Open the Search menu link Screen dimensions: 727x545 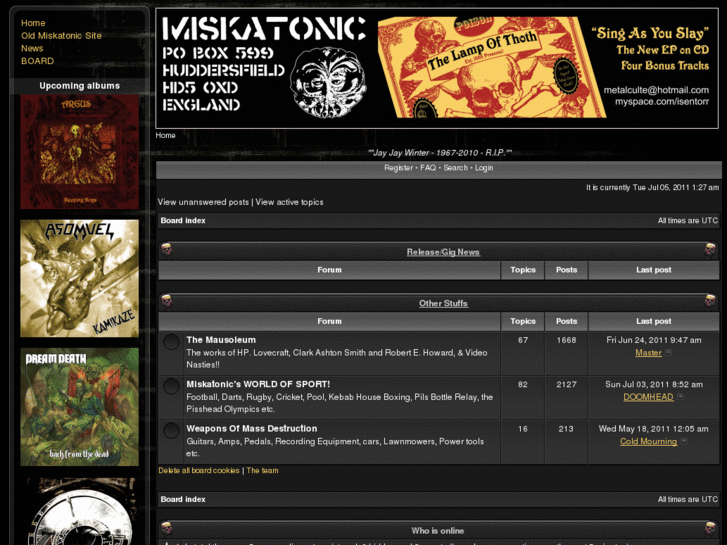click(455, 168)
